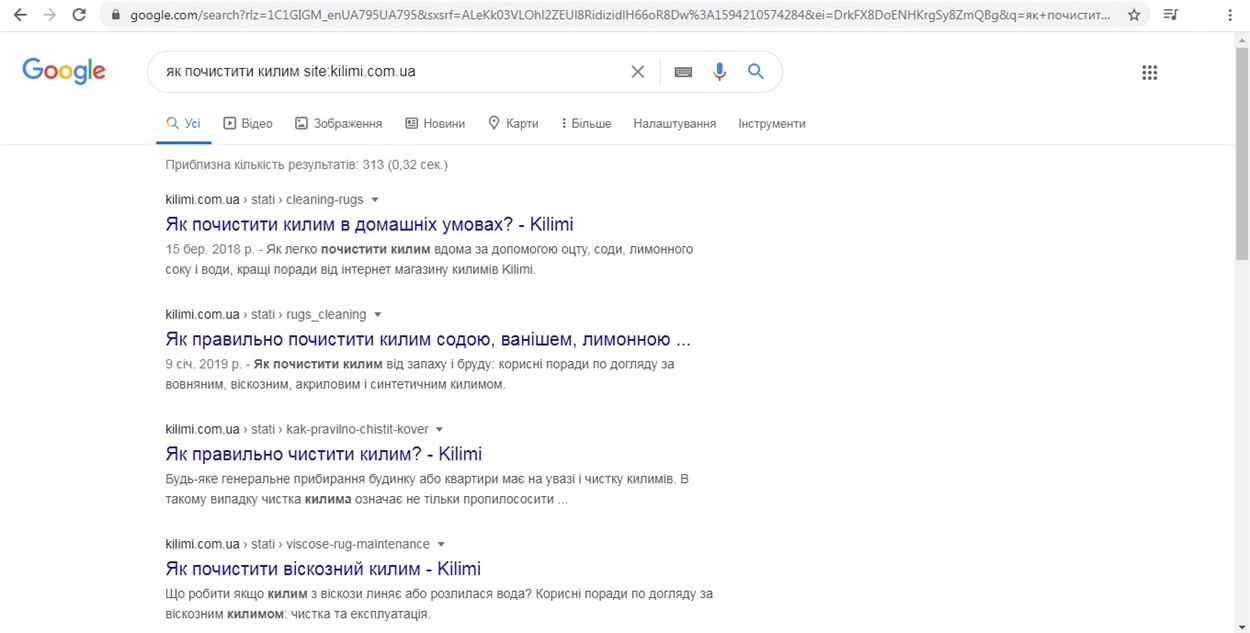Expand options arrow for rugs_cleaning result
Screen dimensions: 1250x633
(x=378, y=315)
